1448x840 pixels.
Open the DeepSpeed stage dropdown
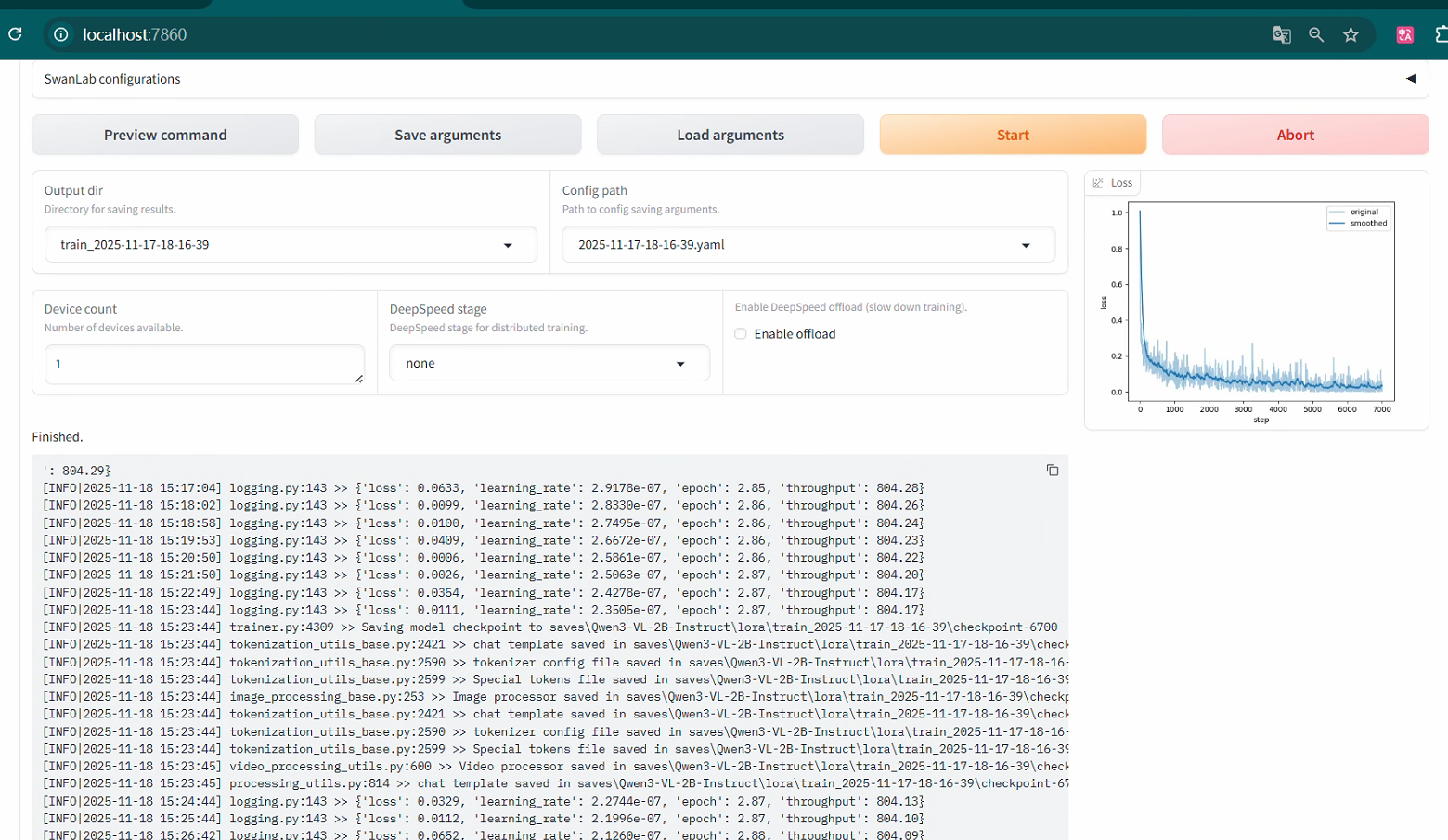click(x=549, y=363)
